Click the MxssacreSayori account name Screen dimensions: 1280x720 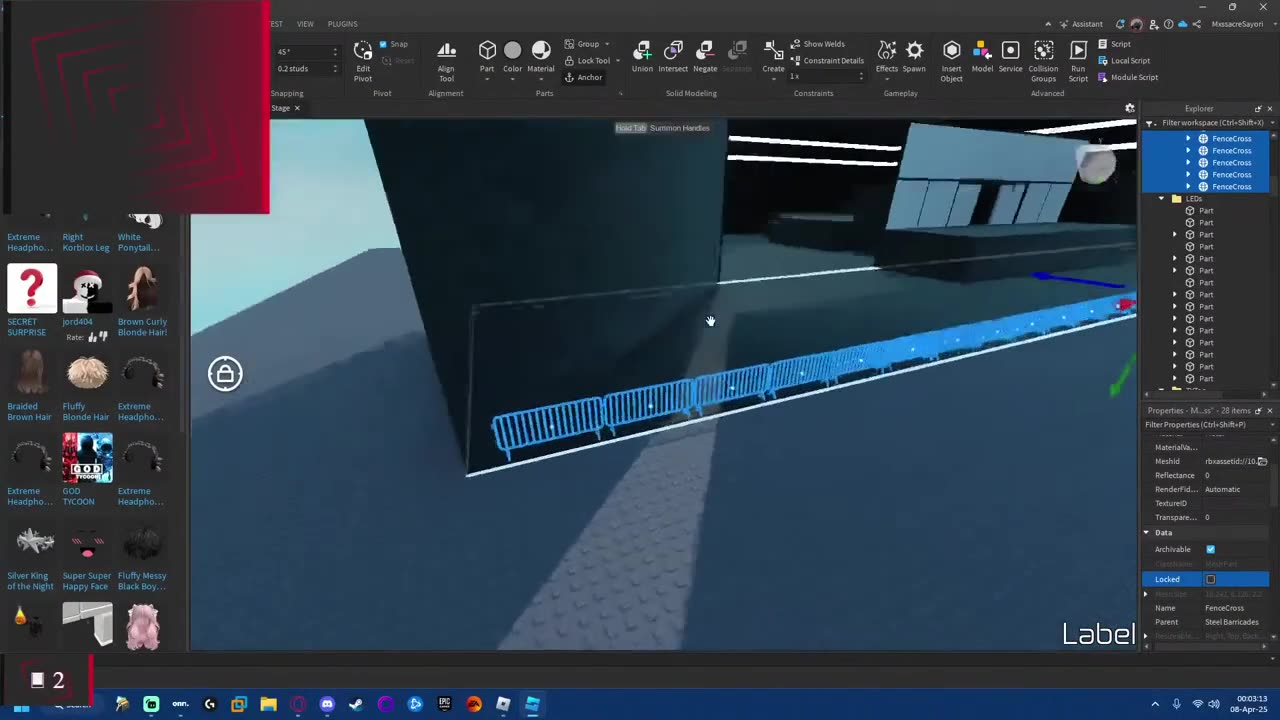pos(1237,24)
